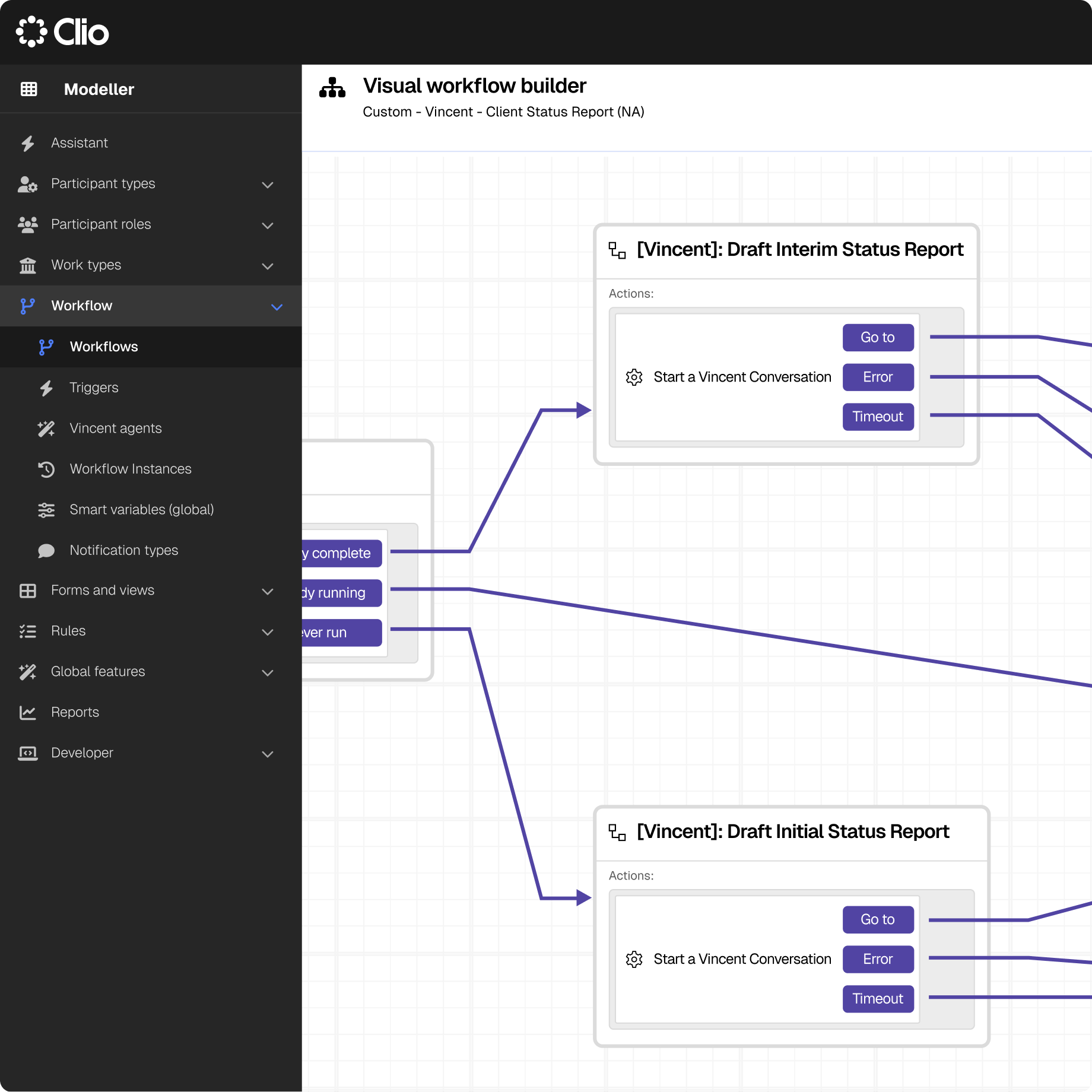
Task: Open the Triggers submenu item
Action: click(151, 388)
